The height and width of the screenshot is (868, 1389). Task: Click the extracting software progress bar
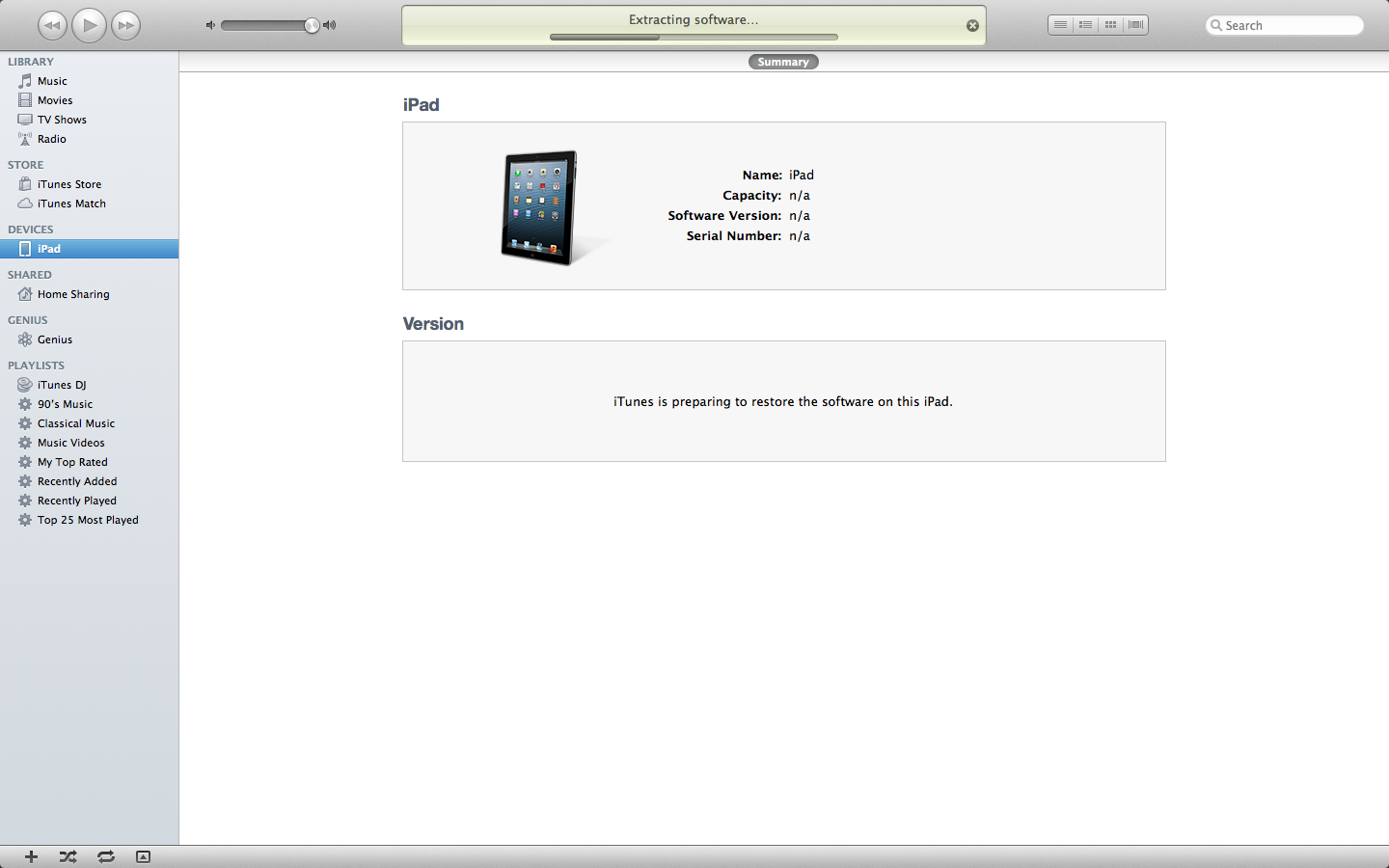(694, 38)
